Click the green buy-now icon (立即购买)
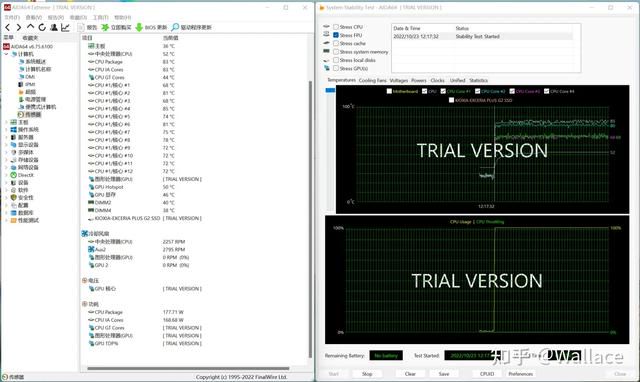This screenshot has height=382, width=640. pos(105,27)
